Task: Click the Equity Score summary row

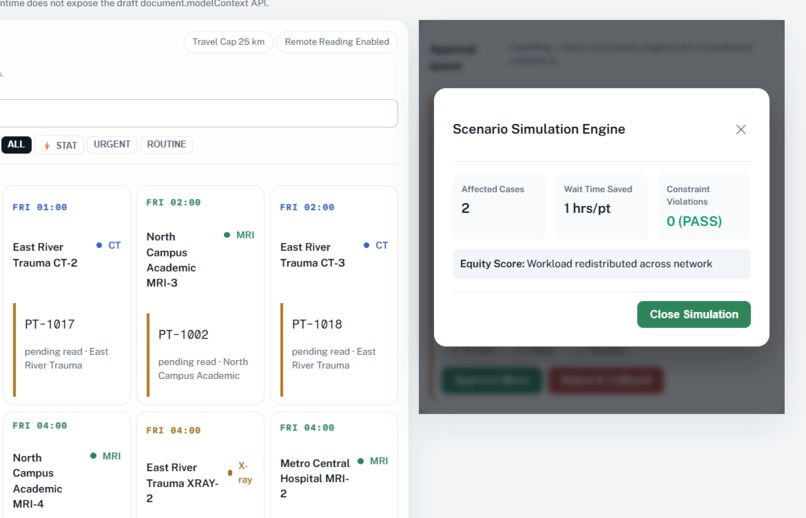Action: coord(601,264)
